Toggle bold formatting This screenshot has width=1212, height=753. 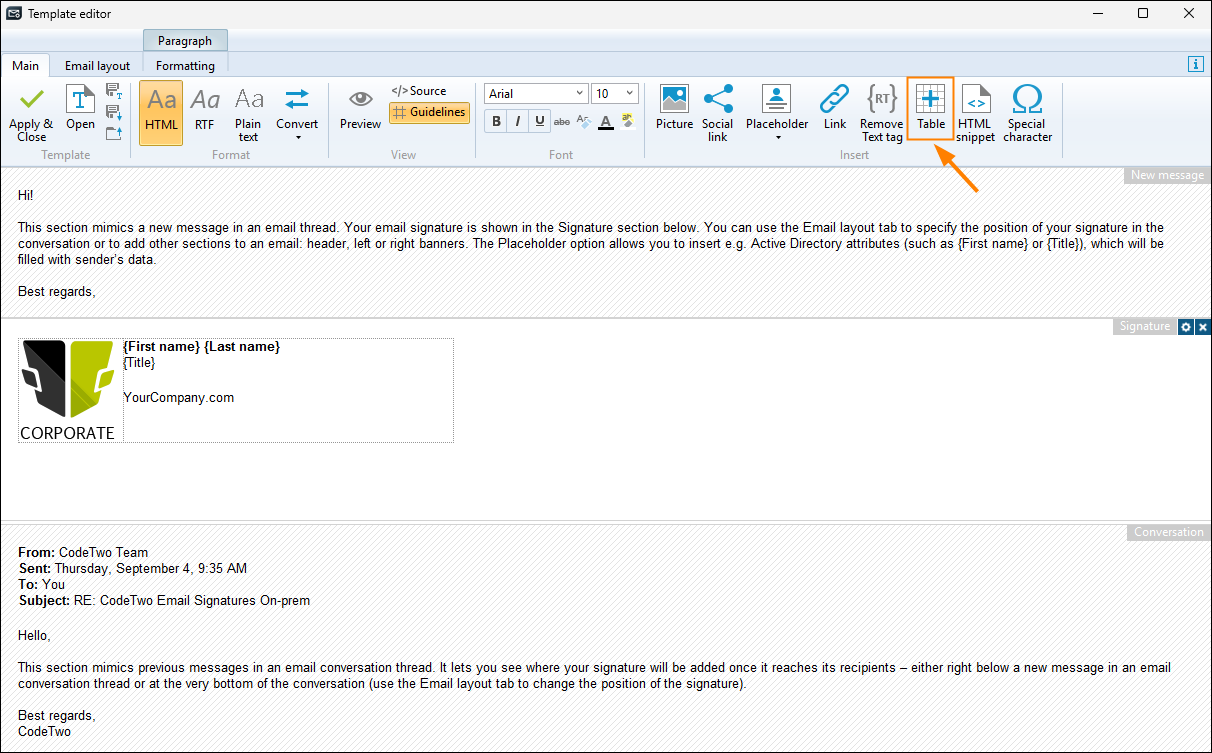(496, 122)
